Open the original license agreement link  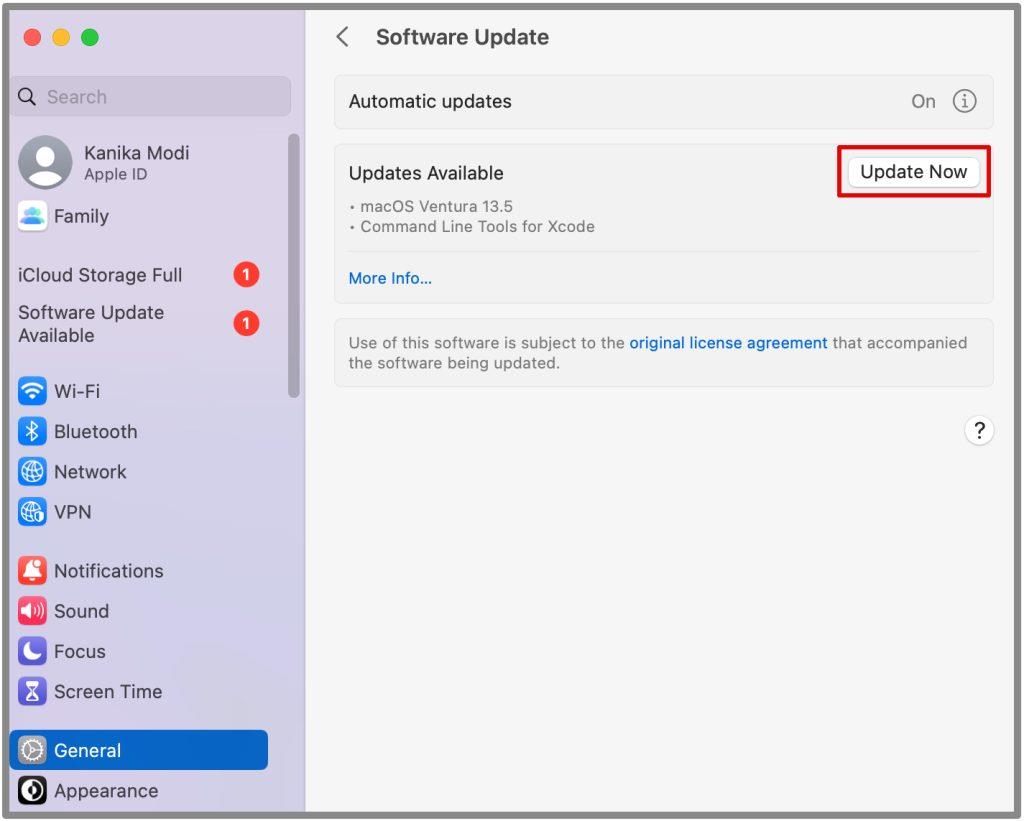point(728,343)
